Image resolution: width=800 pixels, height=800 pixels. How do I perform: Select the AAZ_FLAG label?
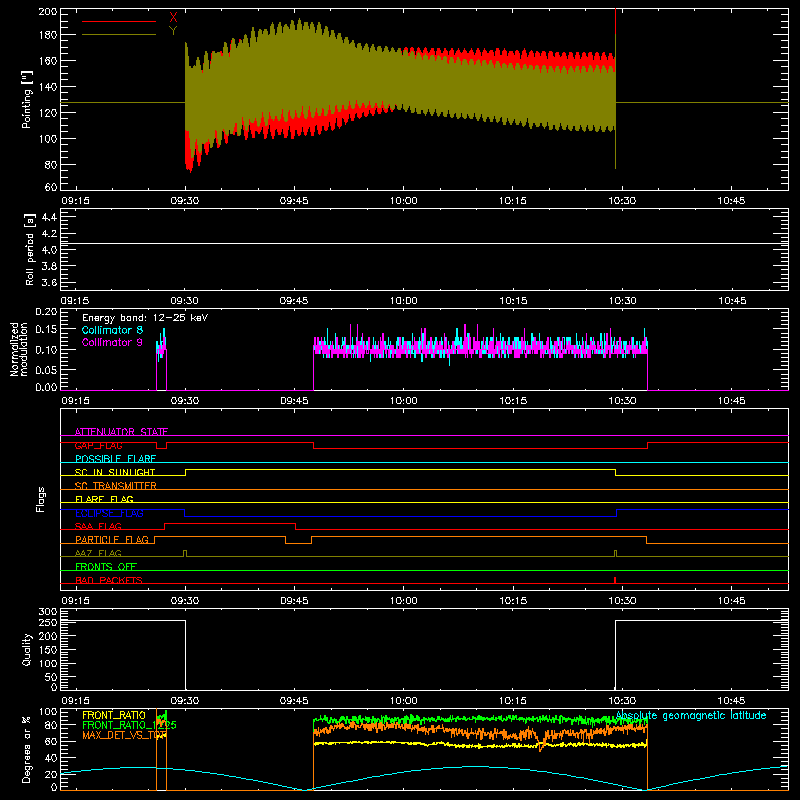98,553
